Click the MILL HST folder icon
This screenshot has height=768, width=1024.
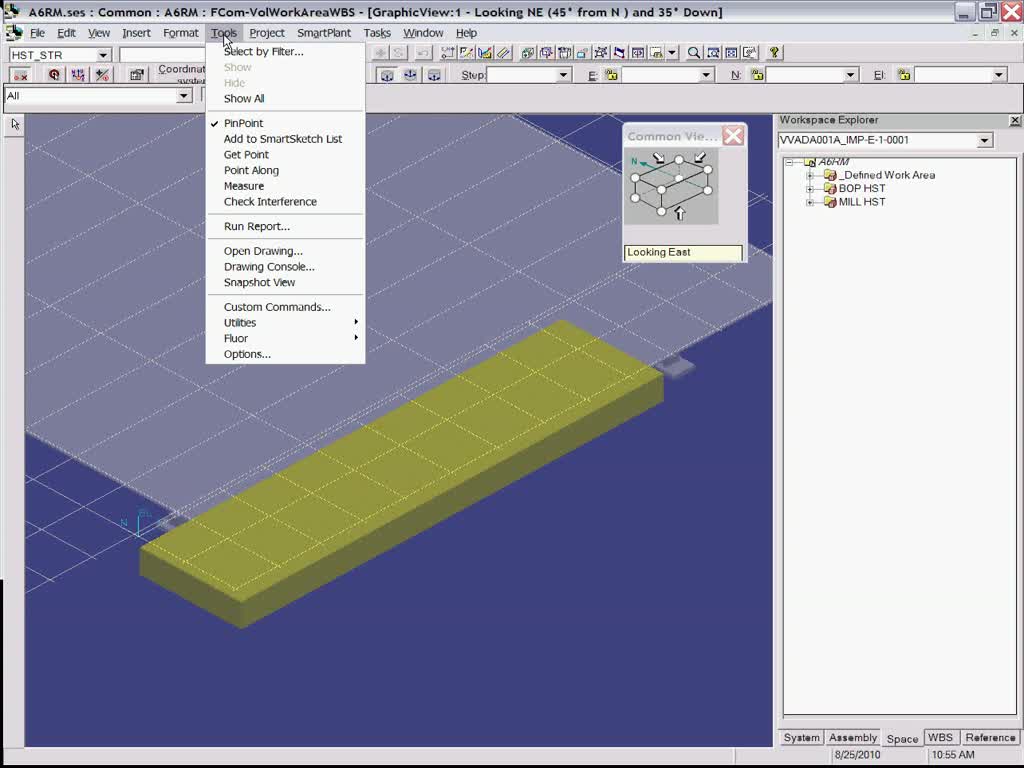point(830,202)
